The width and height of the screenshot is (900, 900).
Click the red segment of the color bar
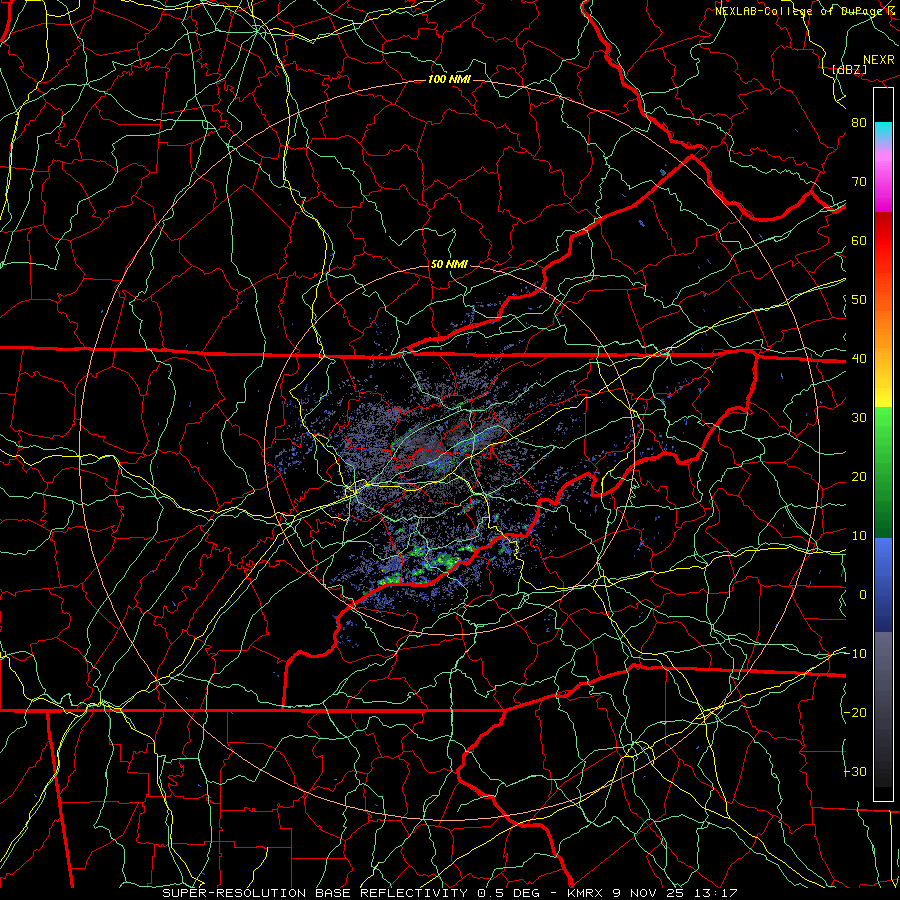coord(883,241)
